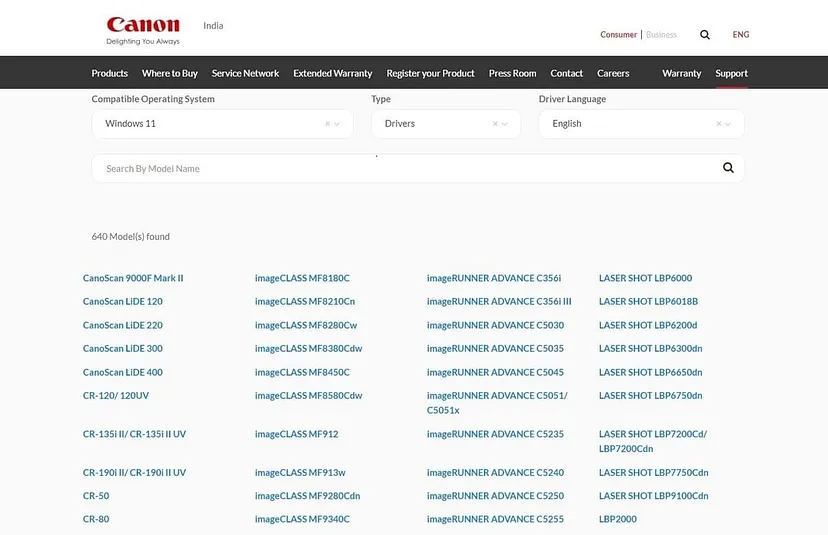Switch language via ENG selector
The width and height of the screenshot is (828, 535).
[x=740, y=34]
